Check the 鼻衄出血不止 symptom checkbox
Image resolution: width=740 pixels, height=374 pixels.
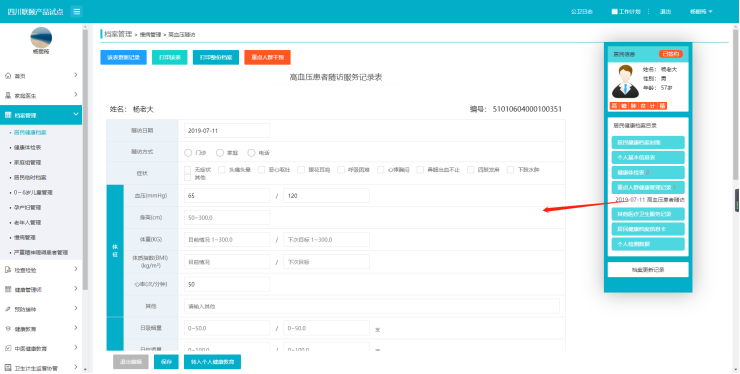coord(420,170)
